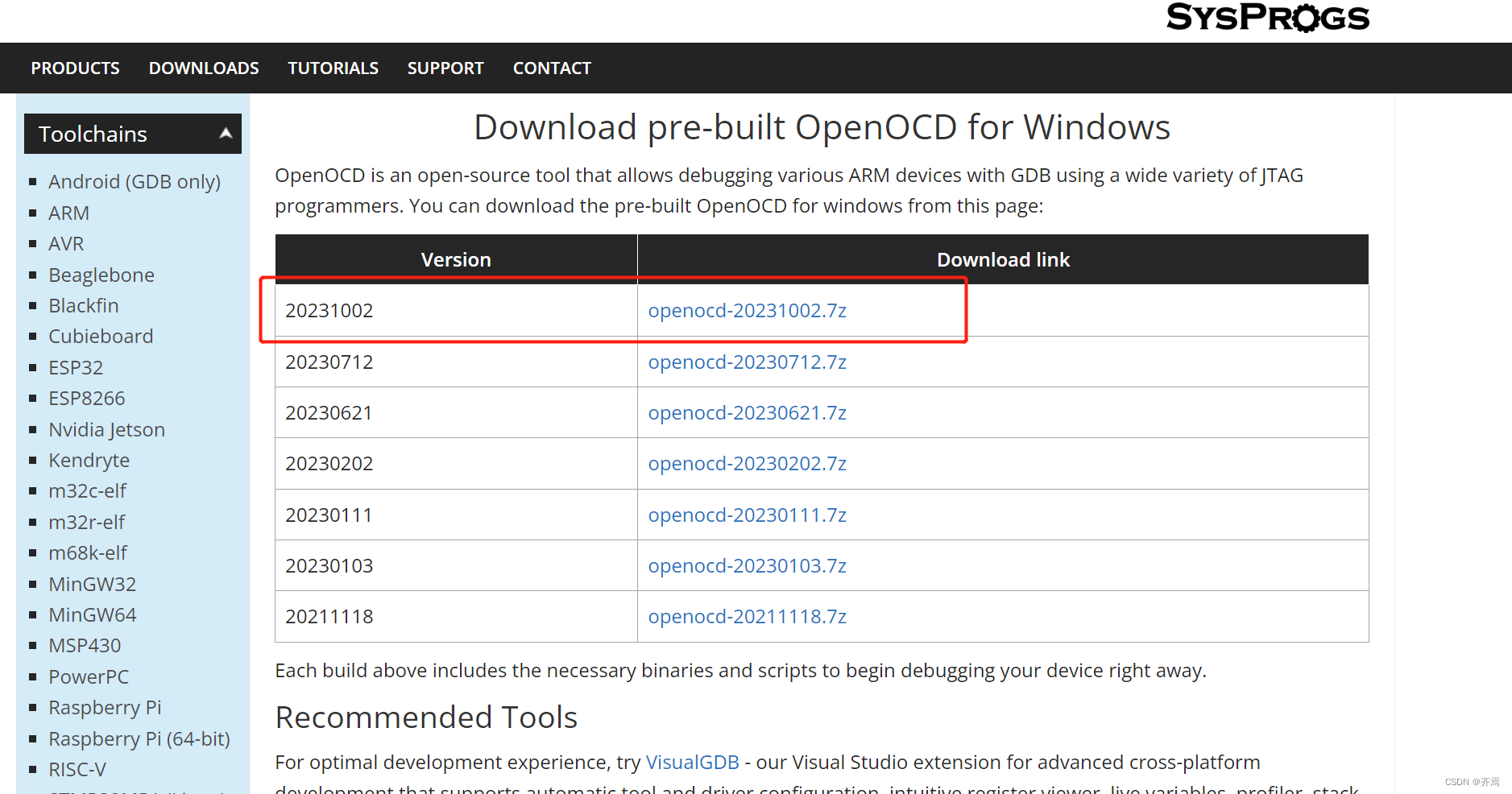This screenshot has height=794, width=1512.
Task: Open the Kendryte toolchain link
Action: click(x=89, y=461)
